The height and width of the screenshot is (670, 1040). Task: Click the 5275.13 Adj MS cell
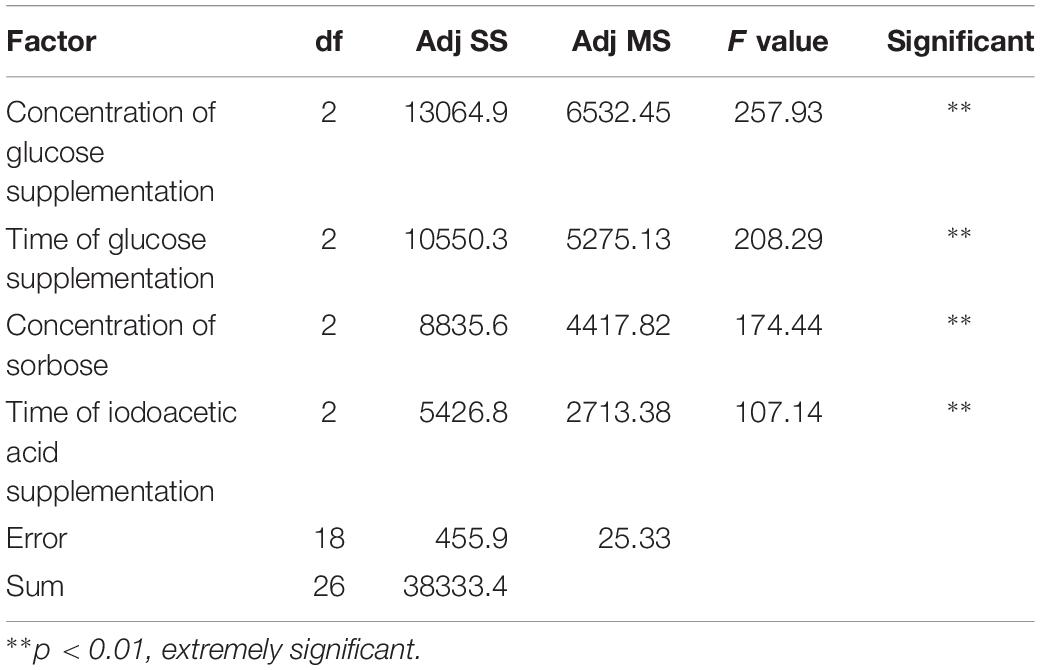(x=618, y=239)
